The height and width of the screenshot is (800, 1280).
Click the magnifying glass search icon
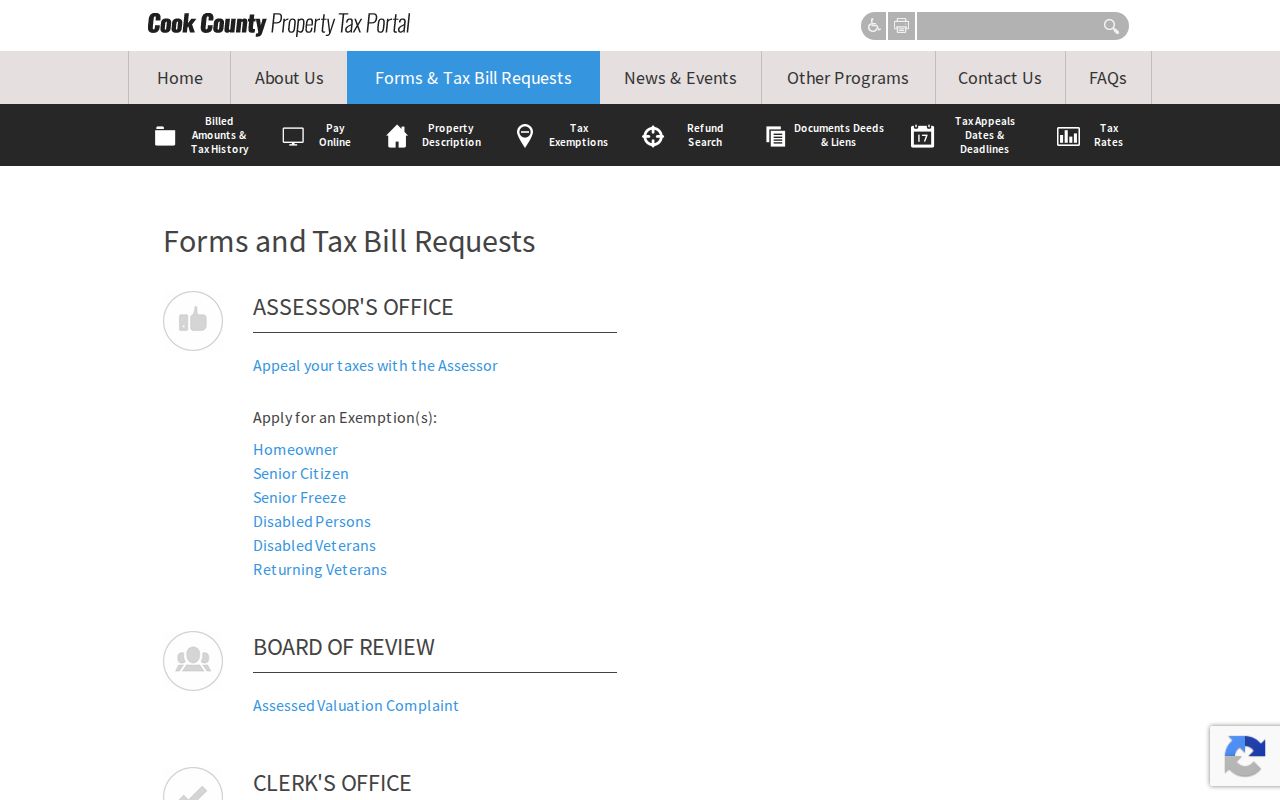(1111, 26)
